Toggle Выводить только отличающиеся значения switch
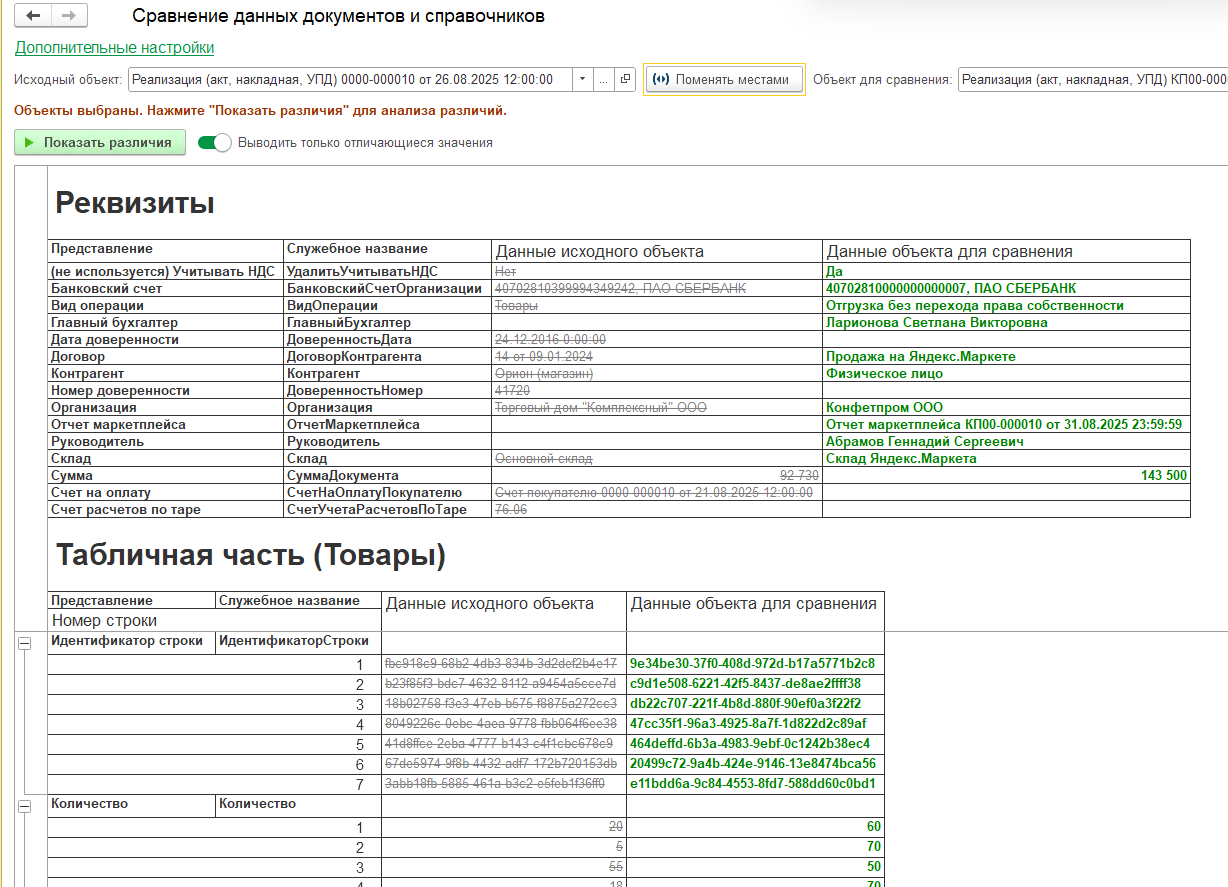The width and height of the screenshot is (1228, 887). pyautogui.click(x=214, y=143)
